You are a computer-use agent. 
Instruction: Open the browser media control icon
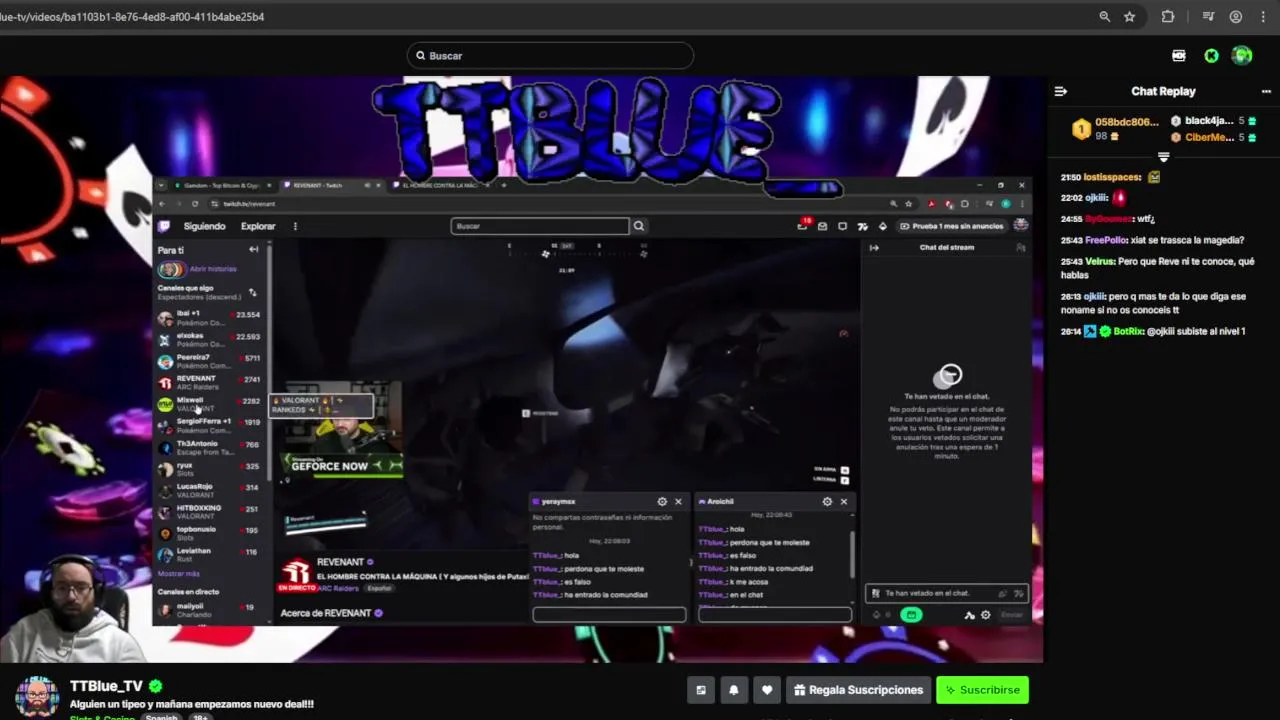coord(1209,17)
